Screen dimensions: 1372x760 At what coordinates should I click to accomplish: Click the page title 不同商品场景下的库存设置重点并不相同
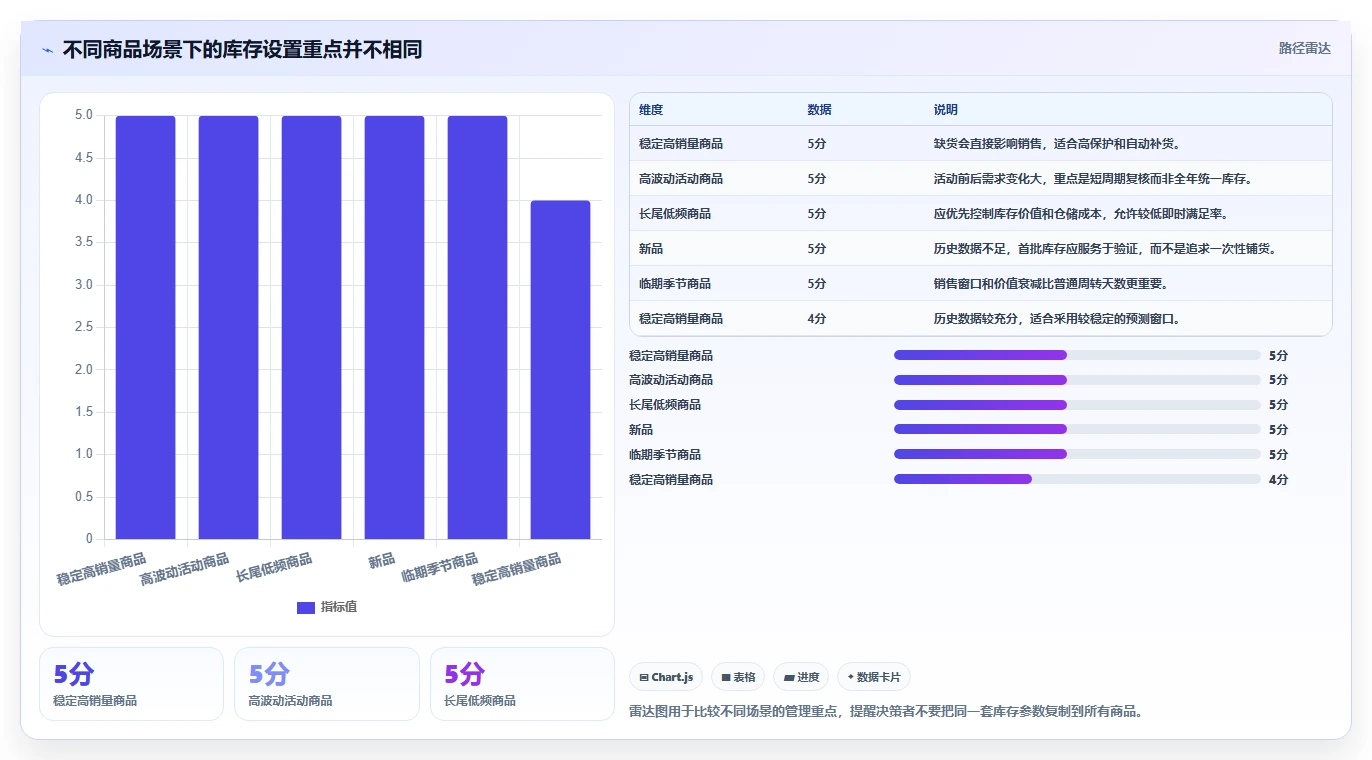pos(242,49)
